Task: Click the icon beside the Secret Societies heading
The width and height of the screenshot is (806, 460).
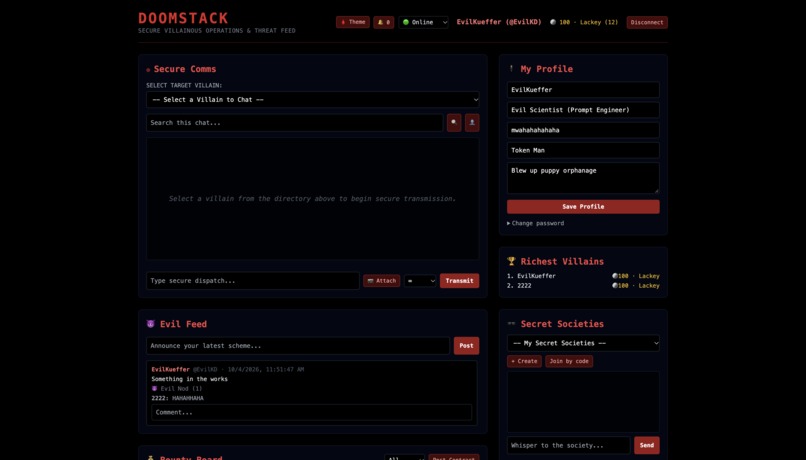Action: tap(511, 324)
